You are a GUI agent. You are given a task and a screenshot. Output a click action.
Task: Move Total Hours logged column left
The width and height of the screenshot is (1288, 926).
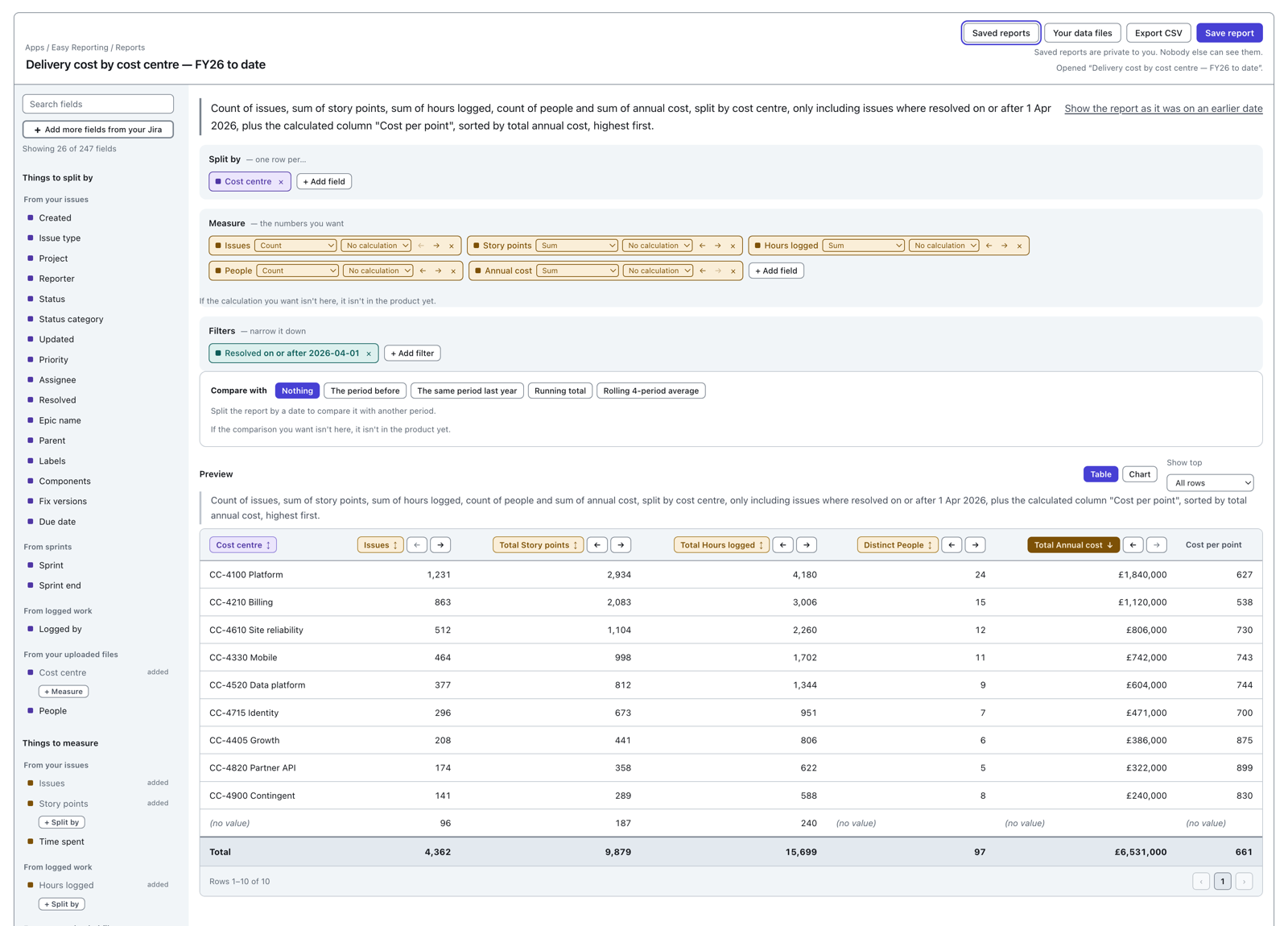pyautogui.click(x=783, y=545)
